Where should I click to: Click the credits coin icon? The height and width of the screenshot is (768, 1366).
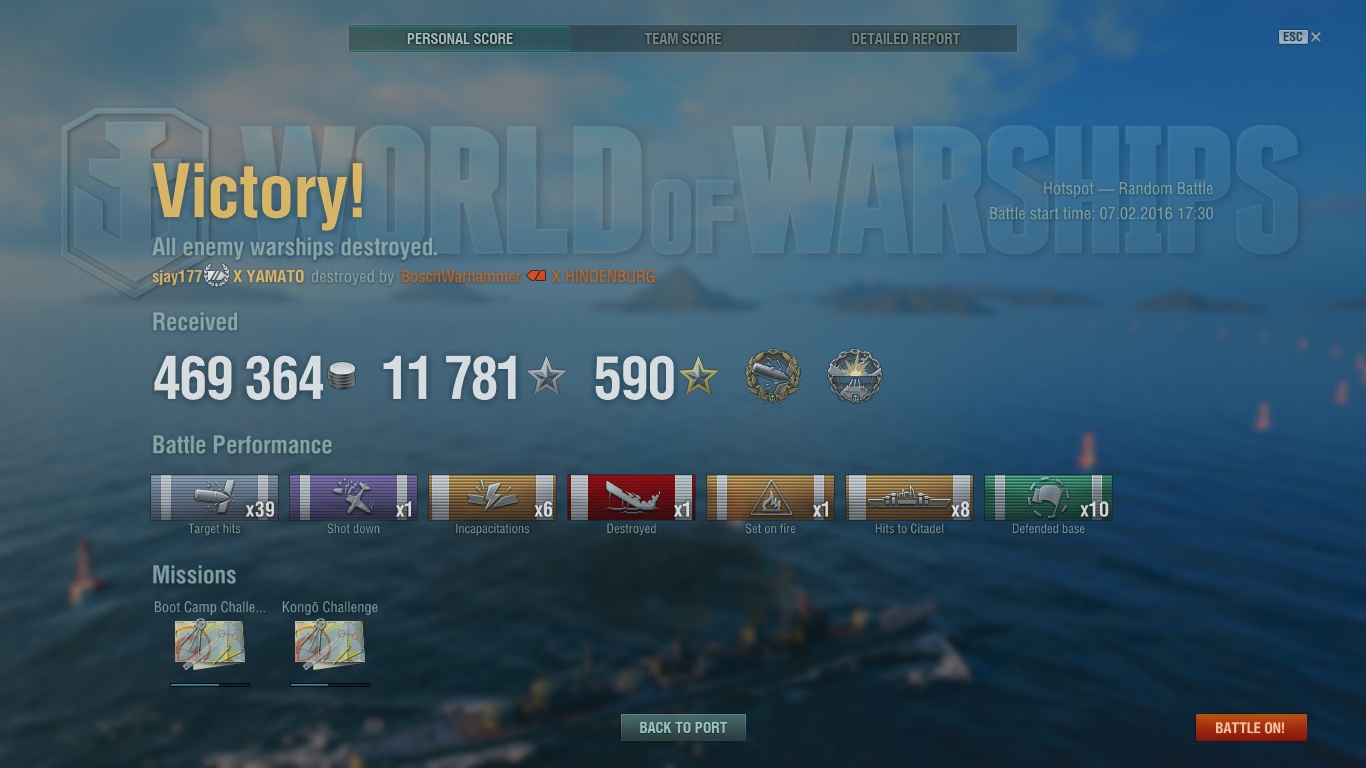[x=342, y=377]
